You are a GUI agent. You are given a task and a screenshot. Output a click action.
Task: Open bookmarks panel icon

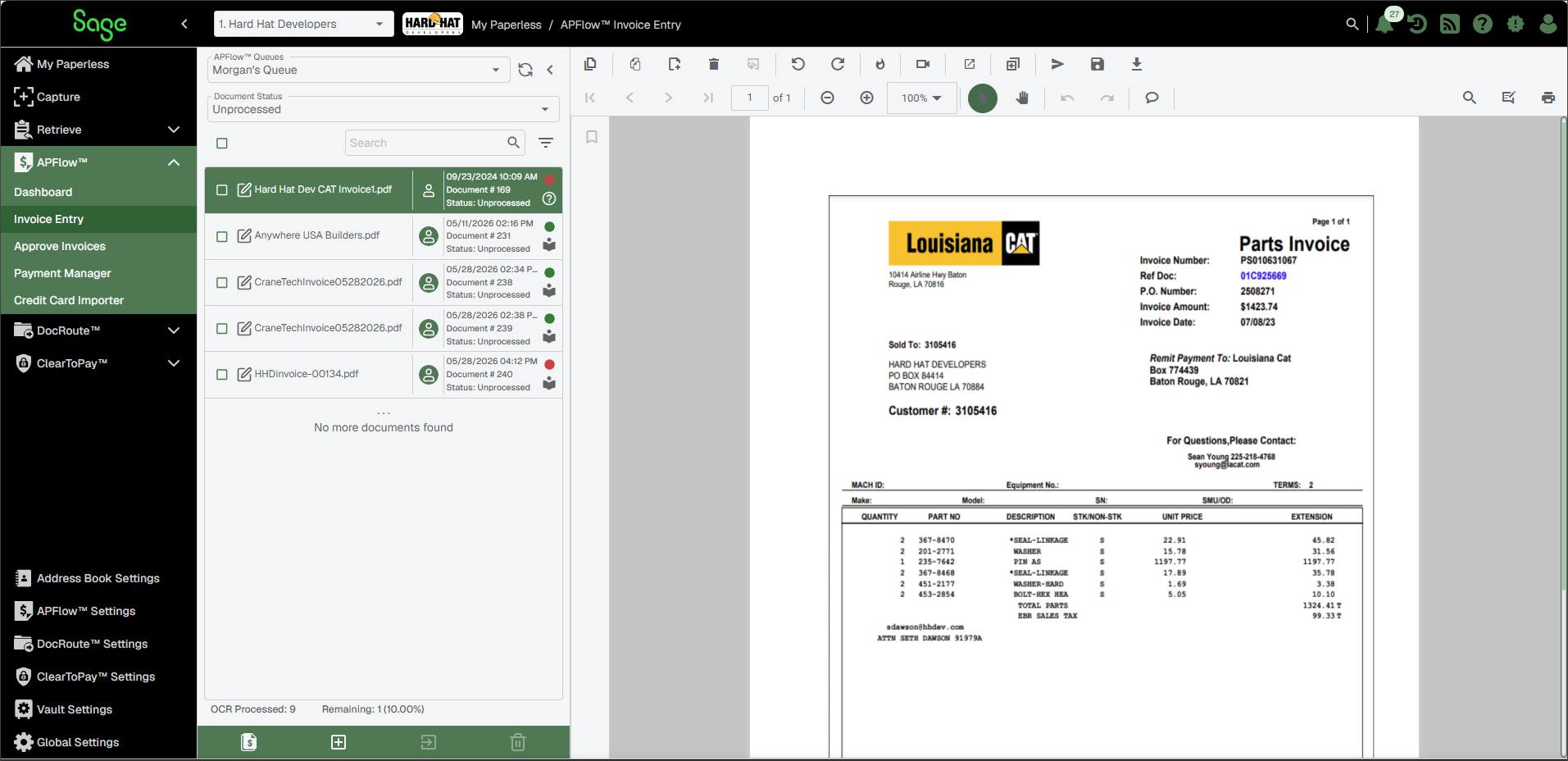(592, 137)
